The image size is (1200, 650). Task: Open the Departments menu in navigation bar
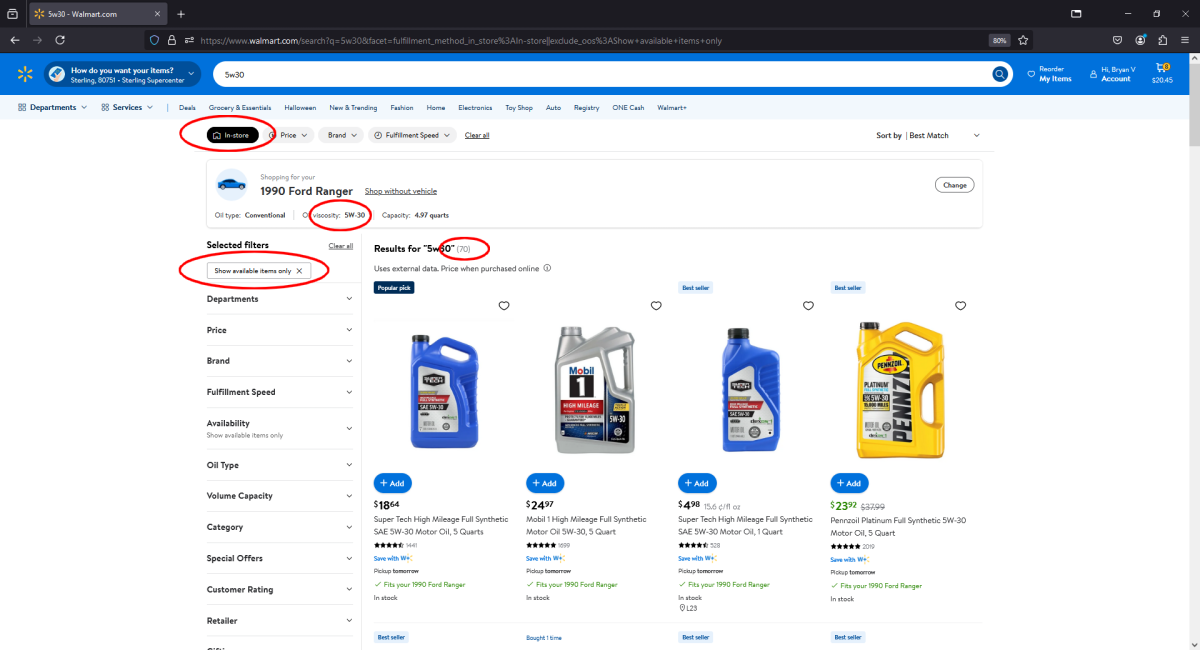click(x=53, y=107)
